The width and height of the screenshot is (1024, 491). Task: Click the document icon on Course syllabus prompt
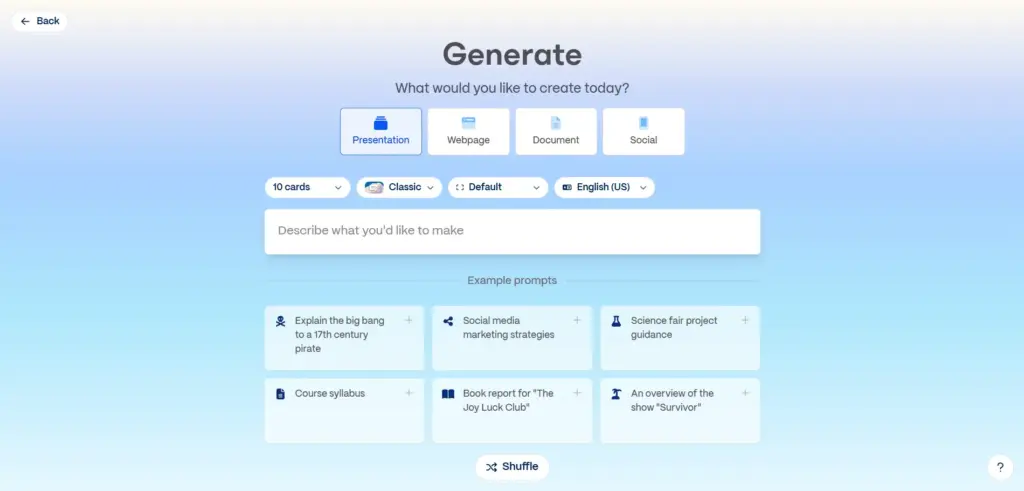click(x=280, y=394)
